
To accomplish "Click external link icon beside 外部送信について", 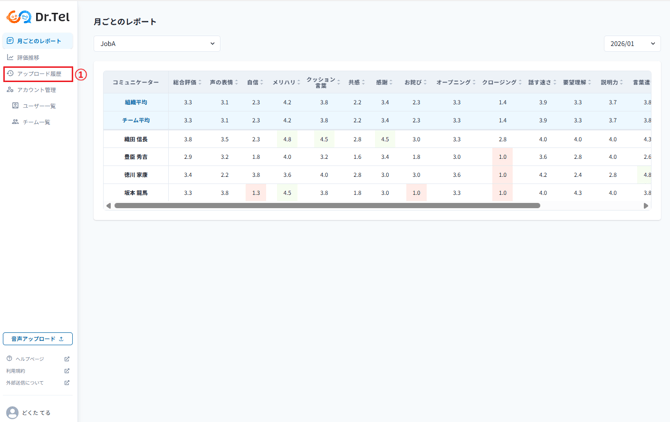I will coord(67,383).
